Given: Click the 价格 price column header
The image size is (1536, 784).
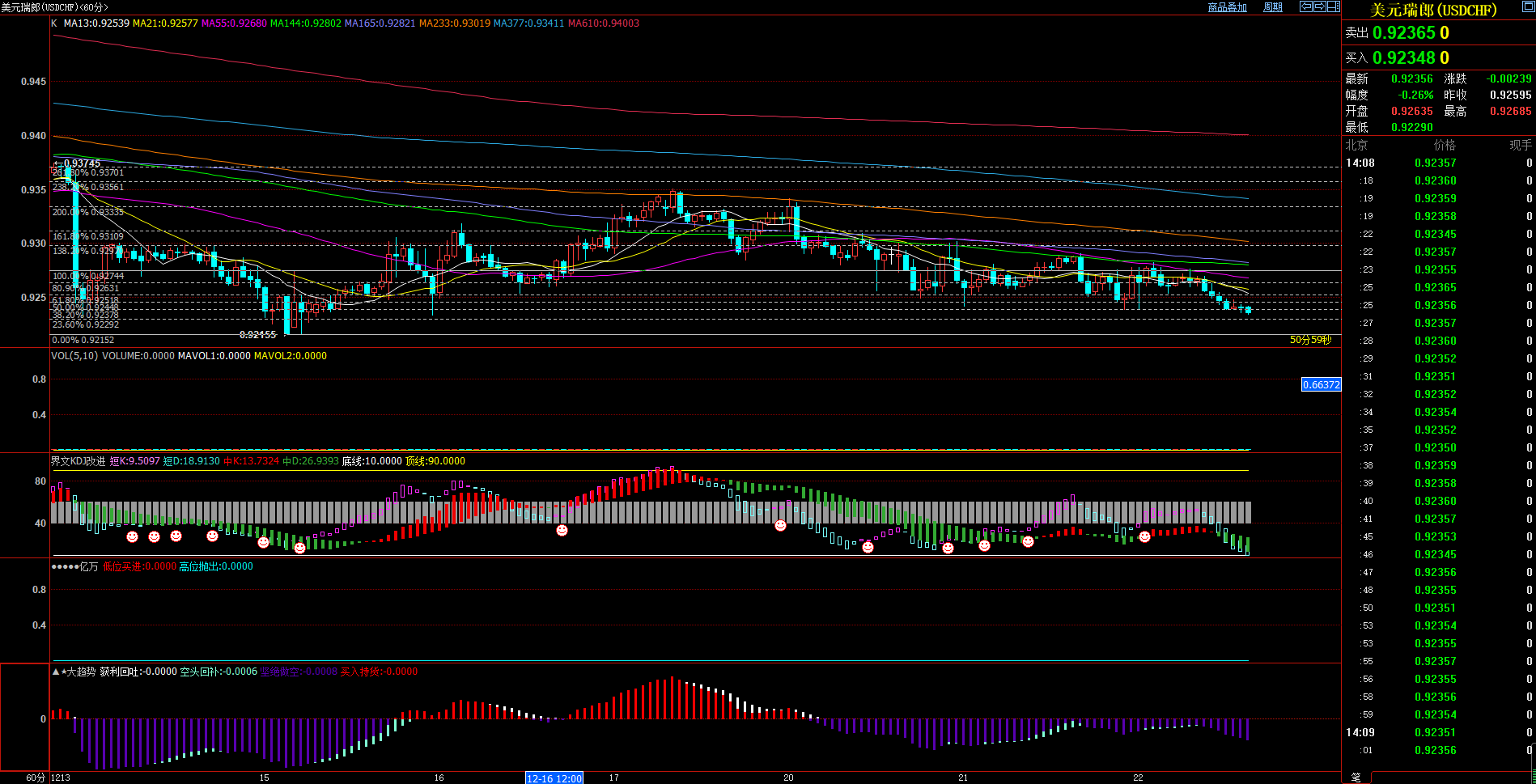Looking at the screenshot, I should pos(1445,145).
